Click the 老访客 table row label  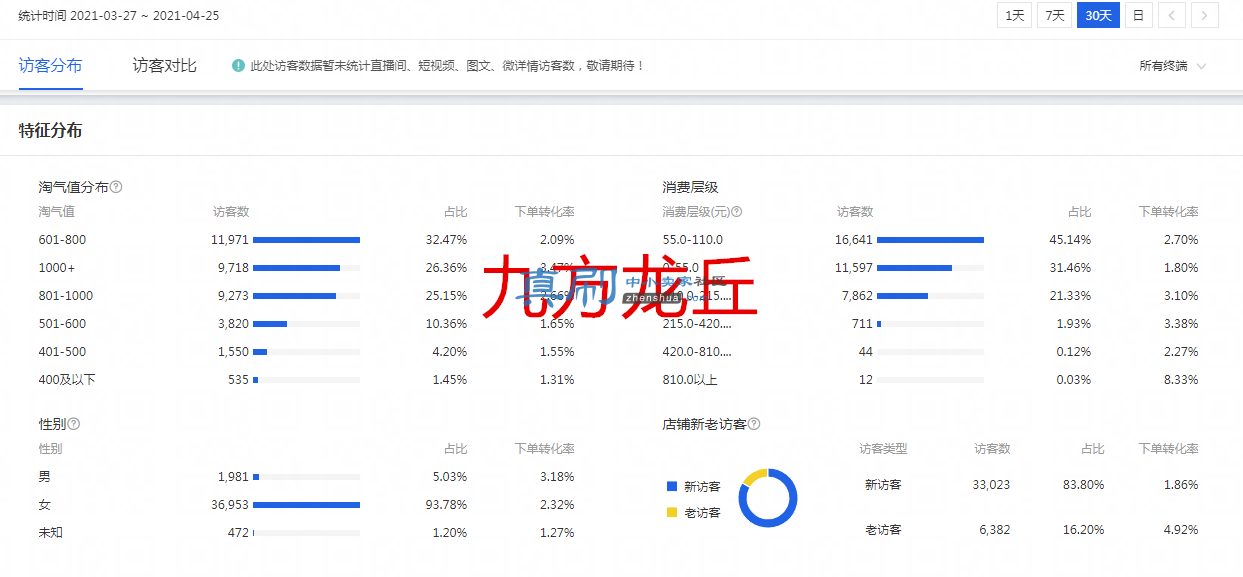(x=883, y=530)
